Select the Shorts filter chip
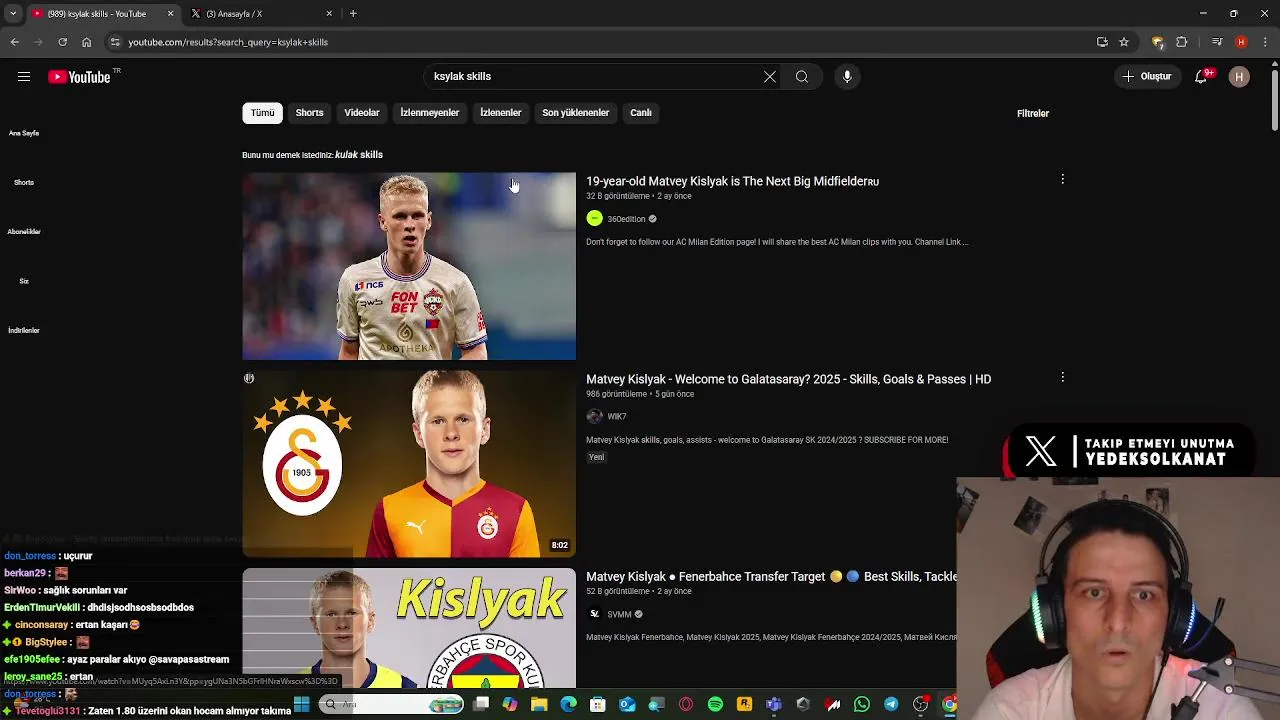 coord(309,113)
